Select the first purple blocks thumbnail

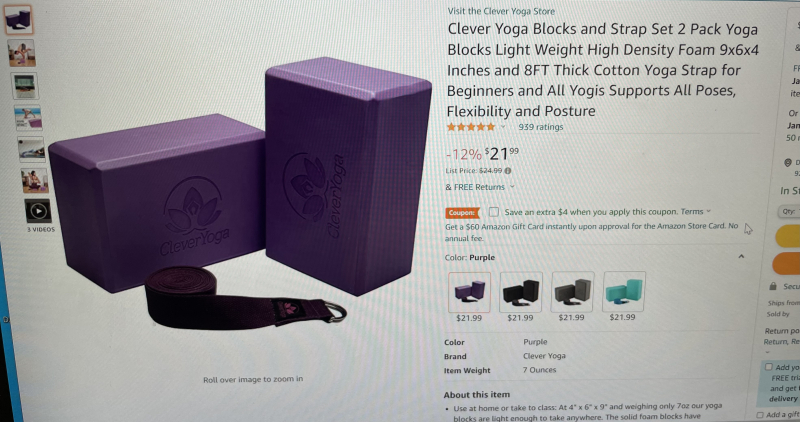click(x=18, y=19)
